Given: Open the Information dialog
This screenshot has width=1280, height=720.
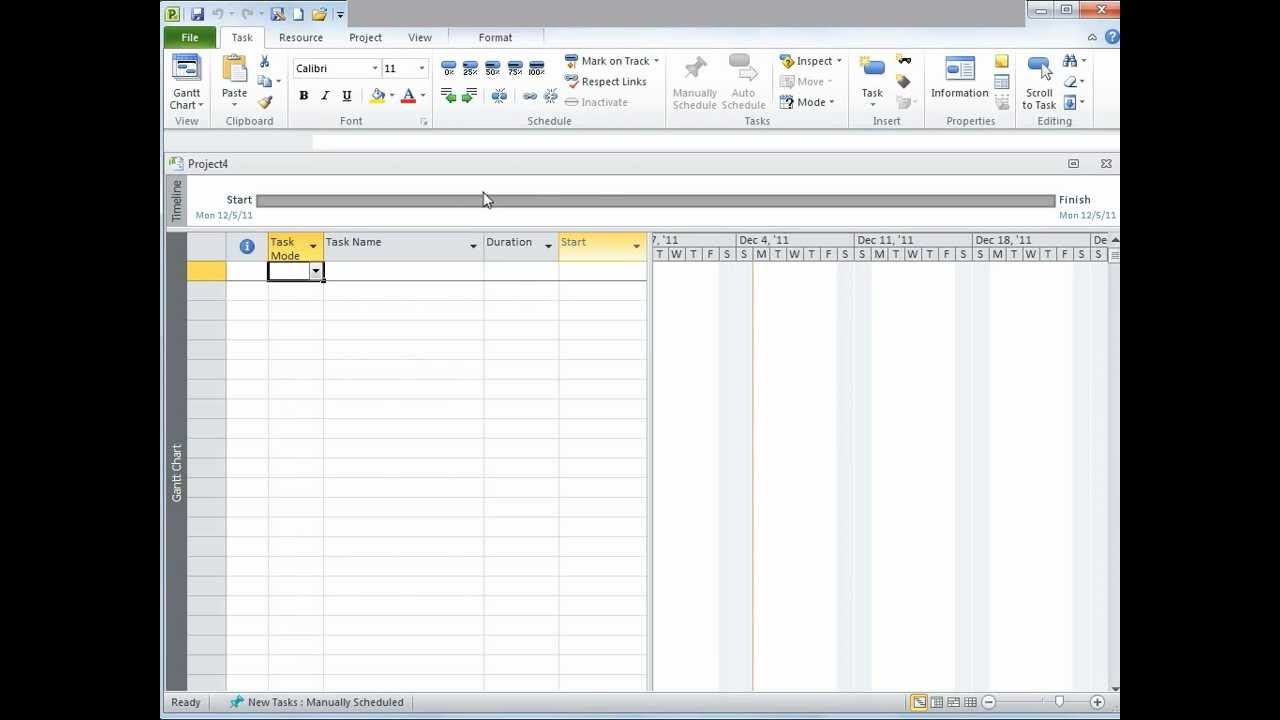Looking at the screenshot, I should (960, 78).
